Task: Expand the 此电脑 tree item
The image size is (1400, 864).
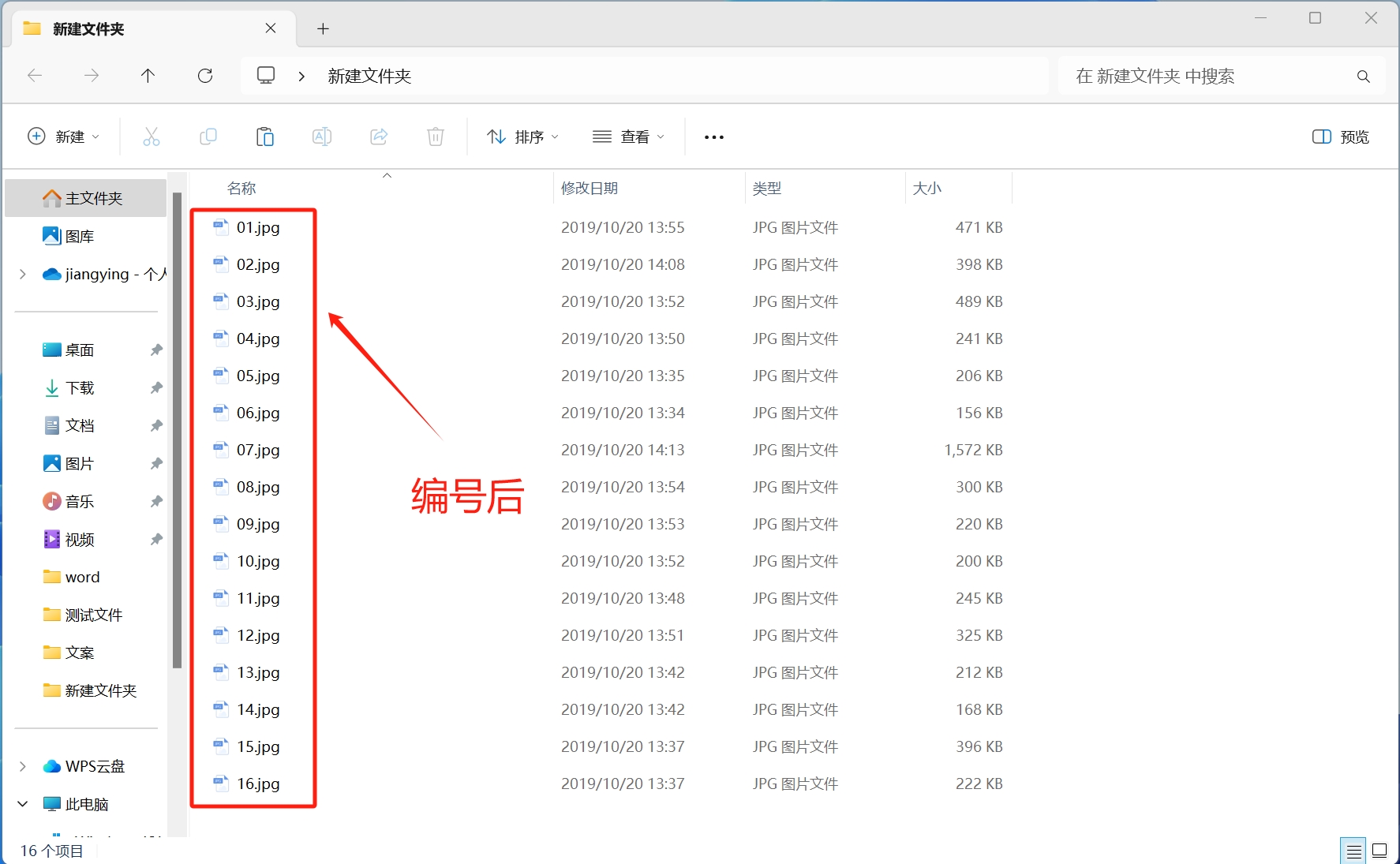Action: coord(21,803)
